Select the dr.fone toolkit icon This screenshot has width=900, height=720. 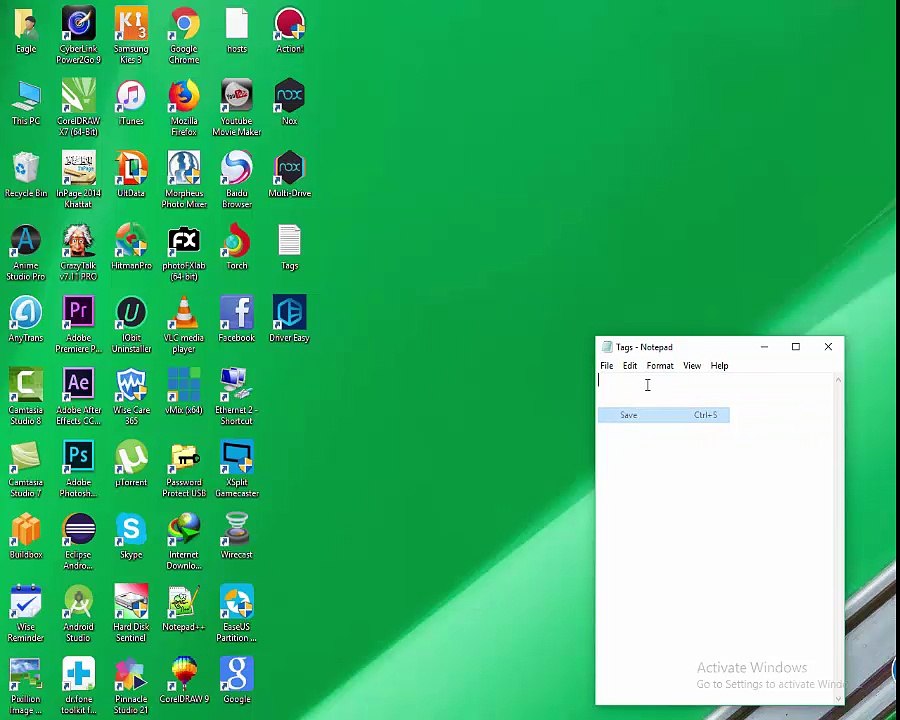point(79,675)
